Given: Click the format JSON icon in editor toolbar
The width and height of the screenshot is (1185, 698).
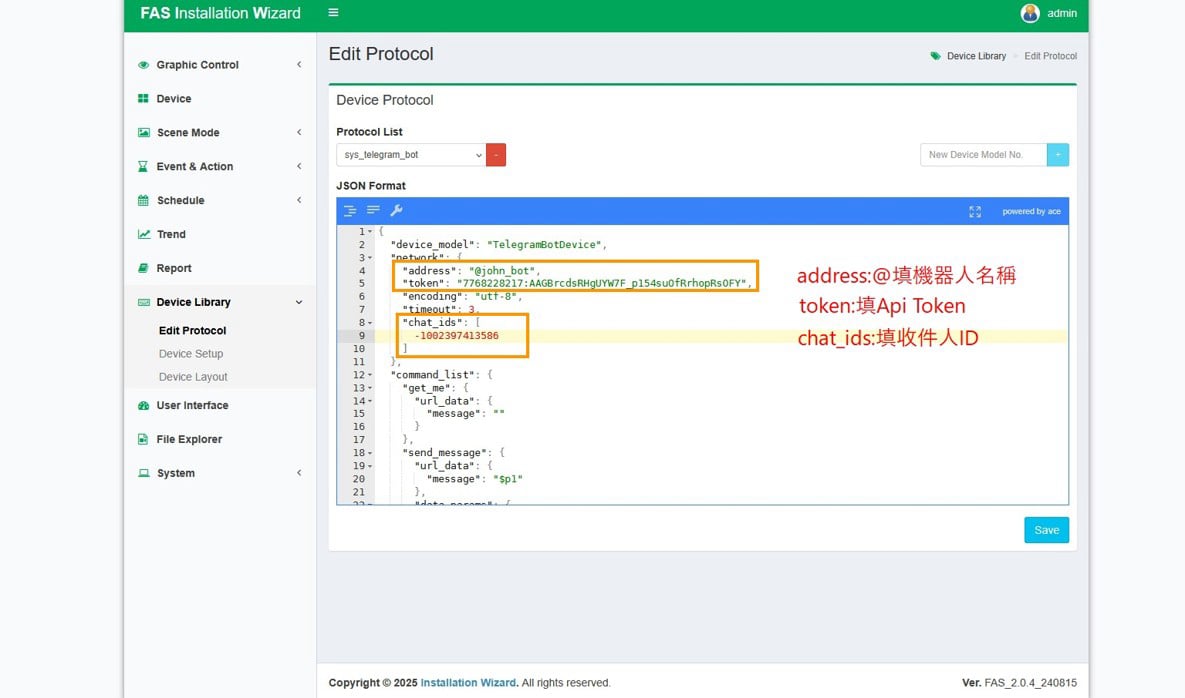Looking at the screenshot, I should point(350,211).
